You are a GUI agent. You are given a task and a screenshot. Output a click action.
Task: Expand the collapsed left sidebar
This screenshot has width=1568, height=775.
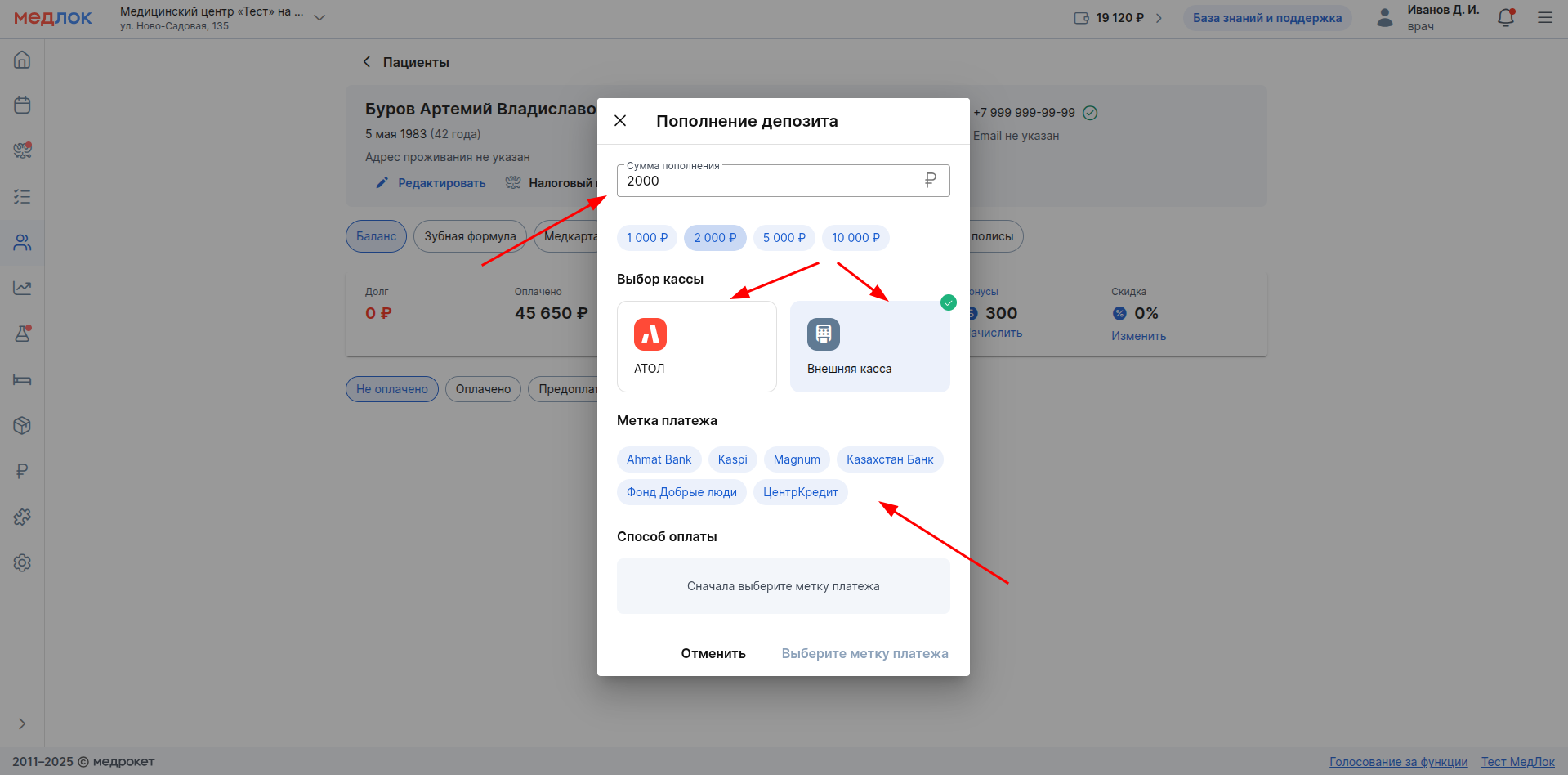coord(22,723)
